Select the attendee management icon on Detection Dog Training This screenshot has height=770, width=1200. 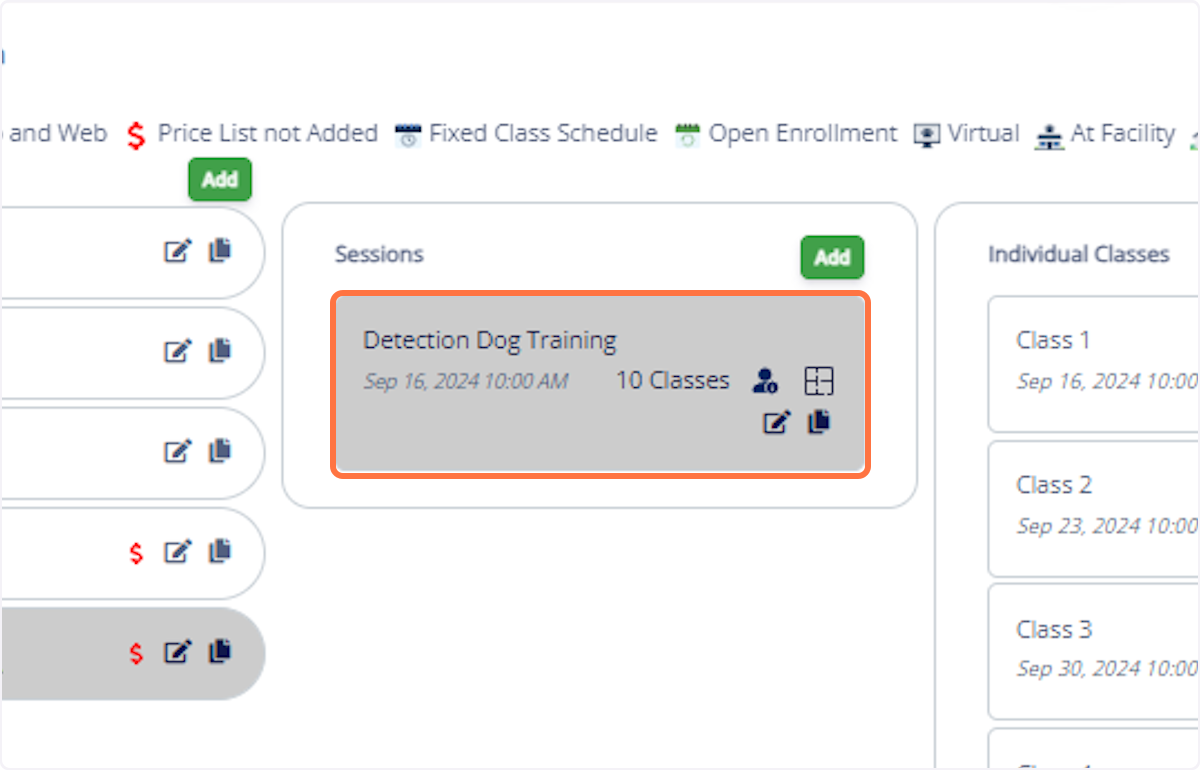pos(765,381)
